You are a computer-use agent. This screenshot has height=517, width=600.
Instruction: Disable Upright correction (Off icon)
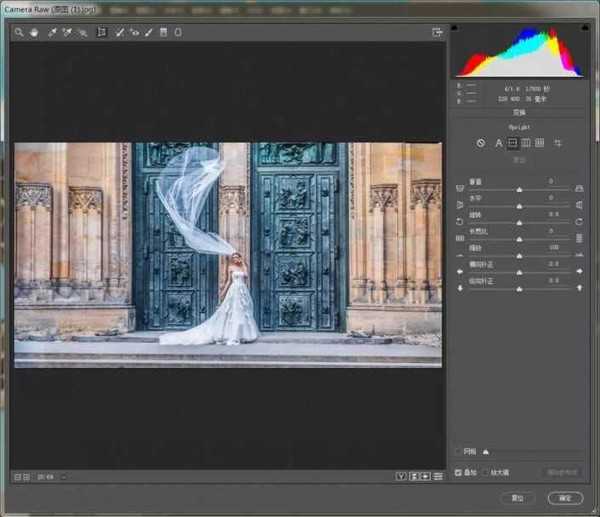[481, 143]
